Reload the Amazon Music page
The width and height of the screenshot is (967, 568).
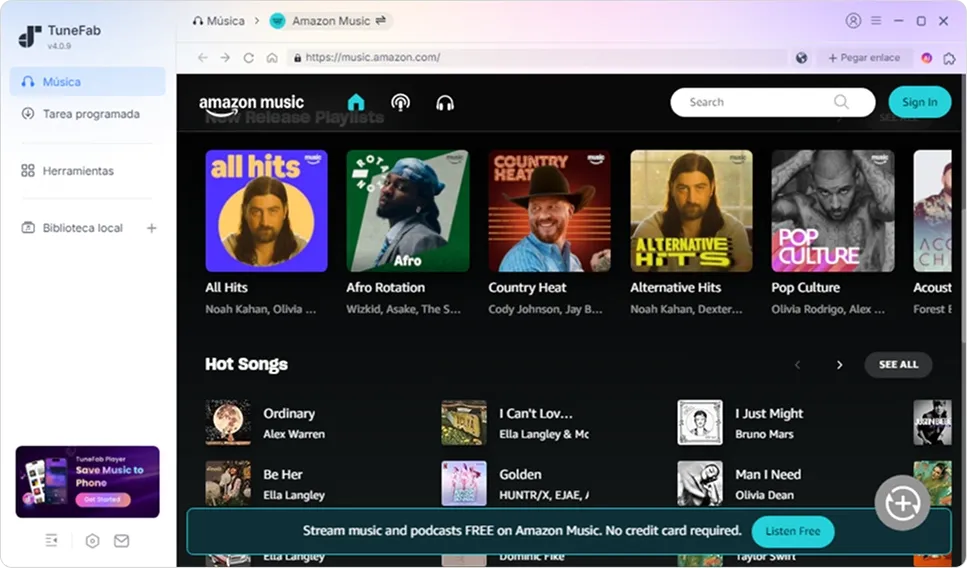(249, 57)
